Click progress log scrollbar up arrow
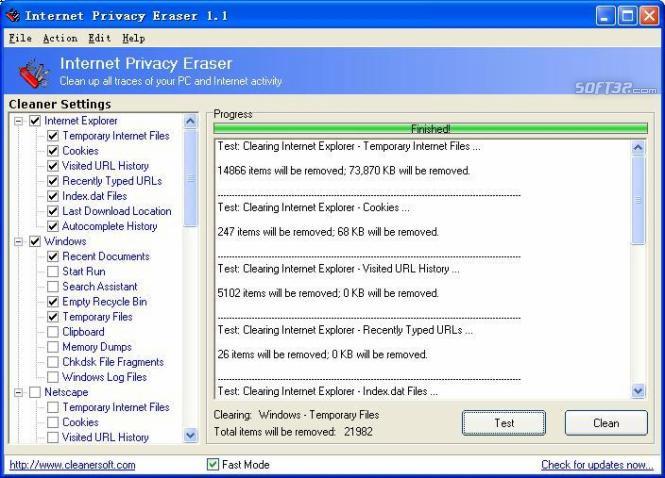The height and width of the screenshot is (478, 665). tap(638, 148)
